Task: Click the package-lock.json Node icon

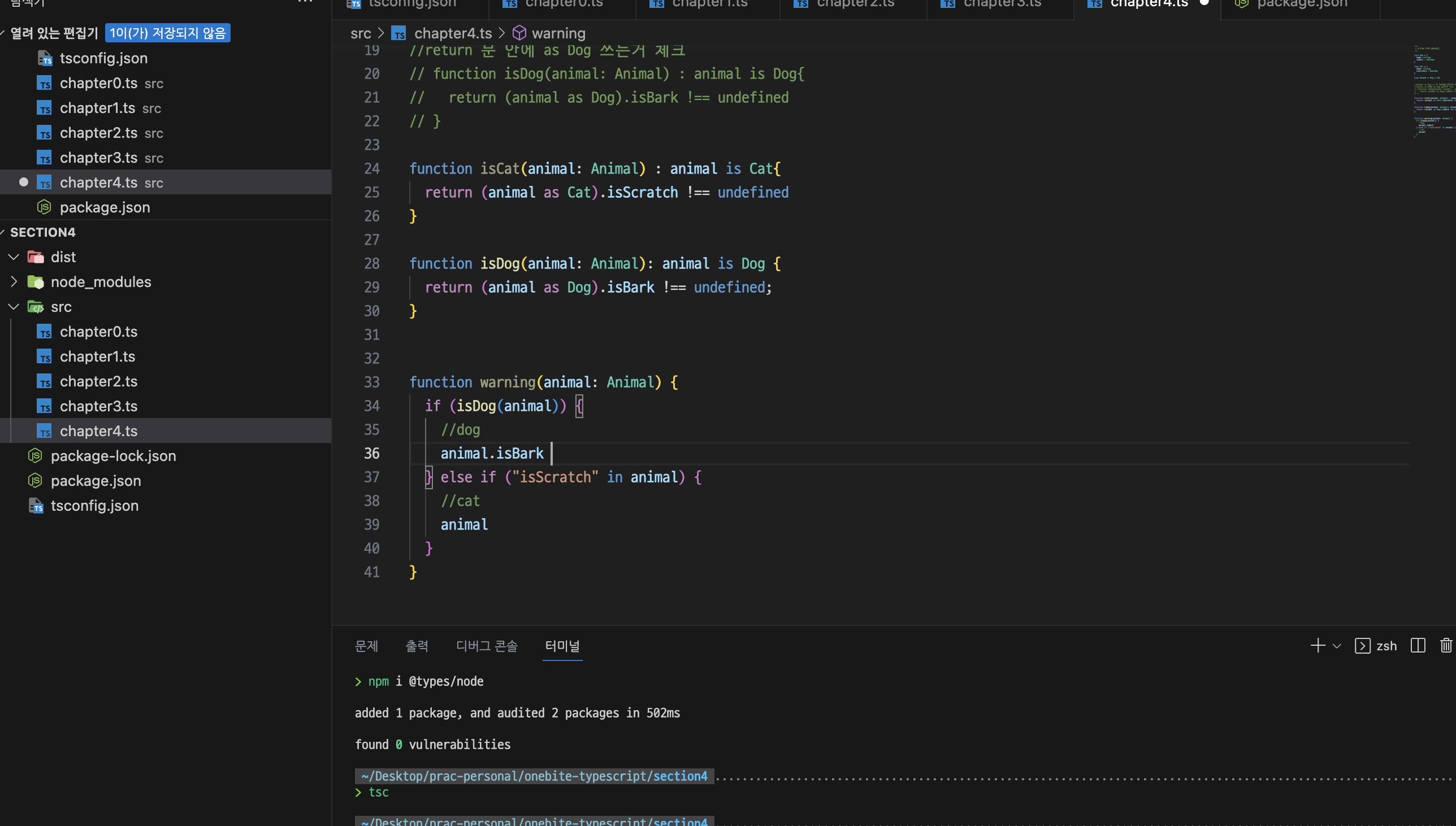Action: 35,455
